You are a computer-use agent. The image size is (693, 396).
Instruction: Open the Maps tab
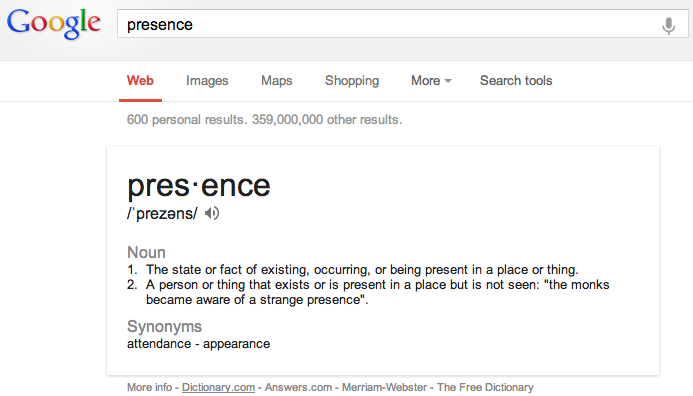coord(277,80)
